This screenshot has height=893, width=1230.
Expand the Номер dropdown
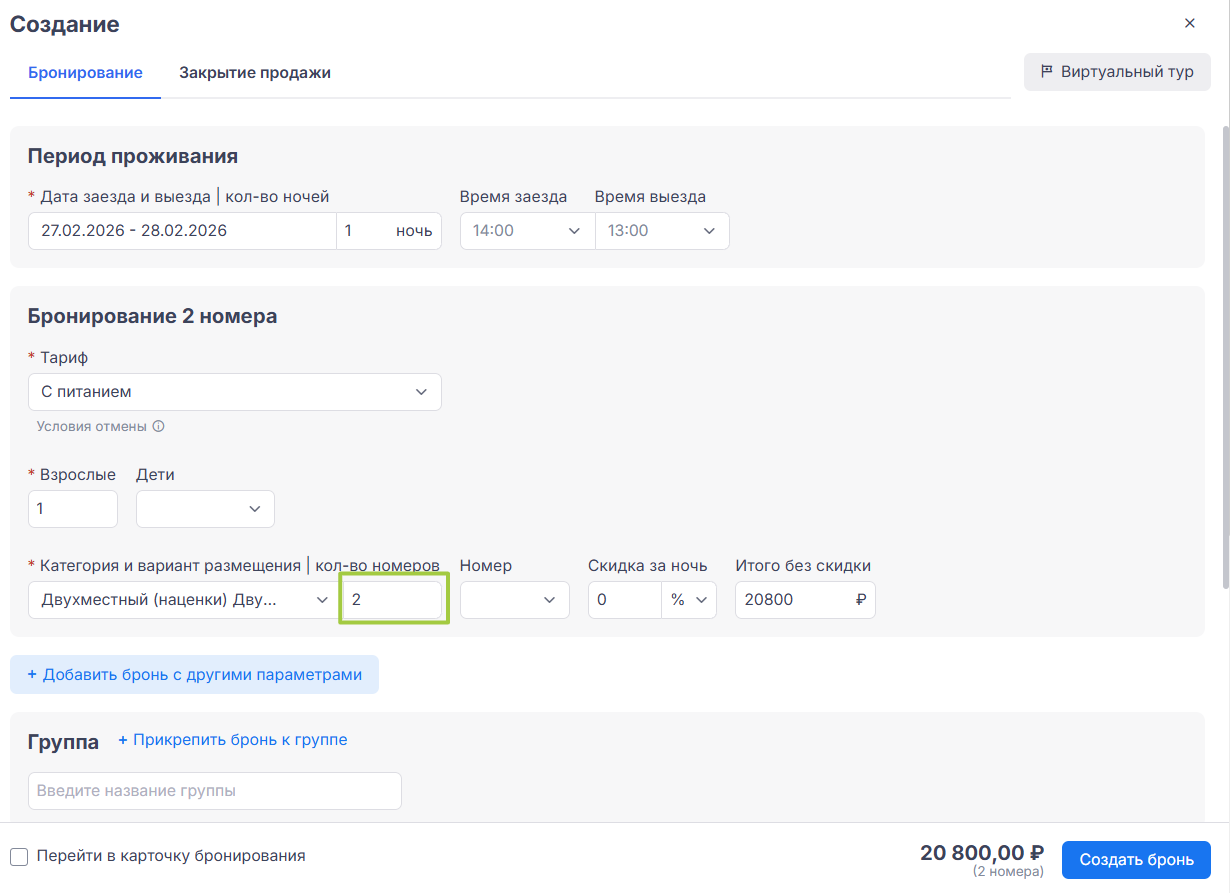[x=514, y=600]
